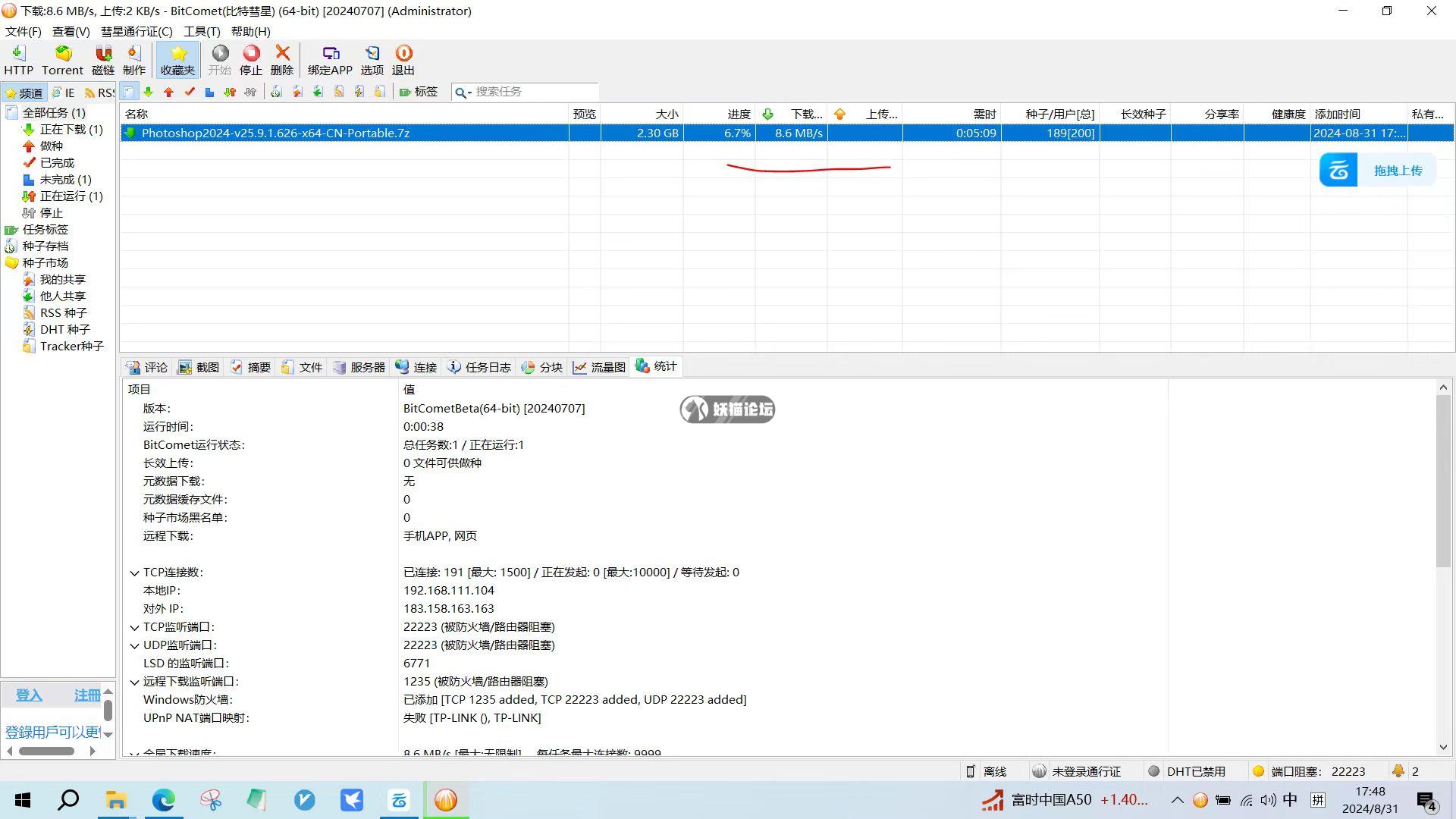The image size is (1456, 819).
Task: Click the 磁链 magnet link button
Action: pyautogui.click(x=103, y=60)
